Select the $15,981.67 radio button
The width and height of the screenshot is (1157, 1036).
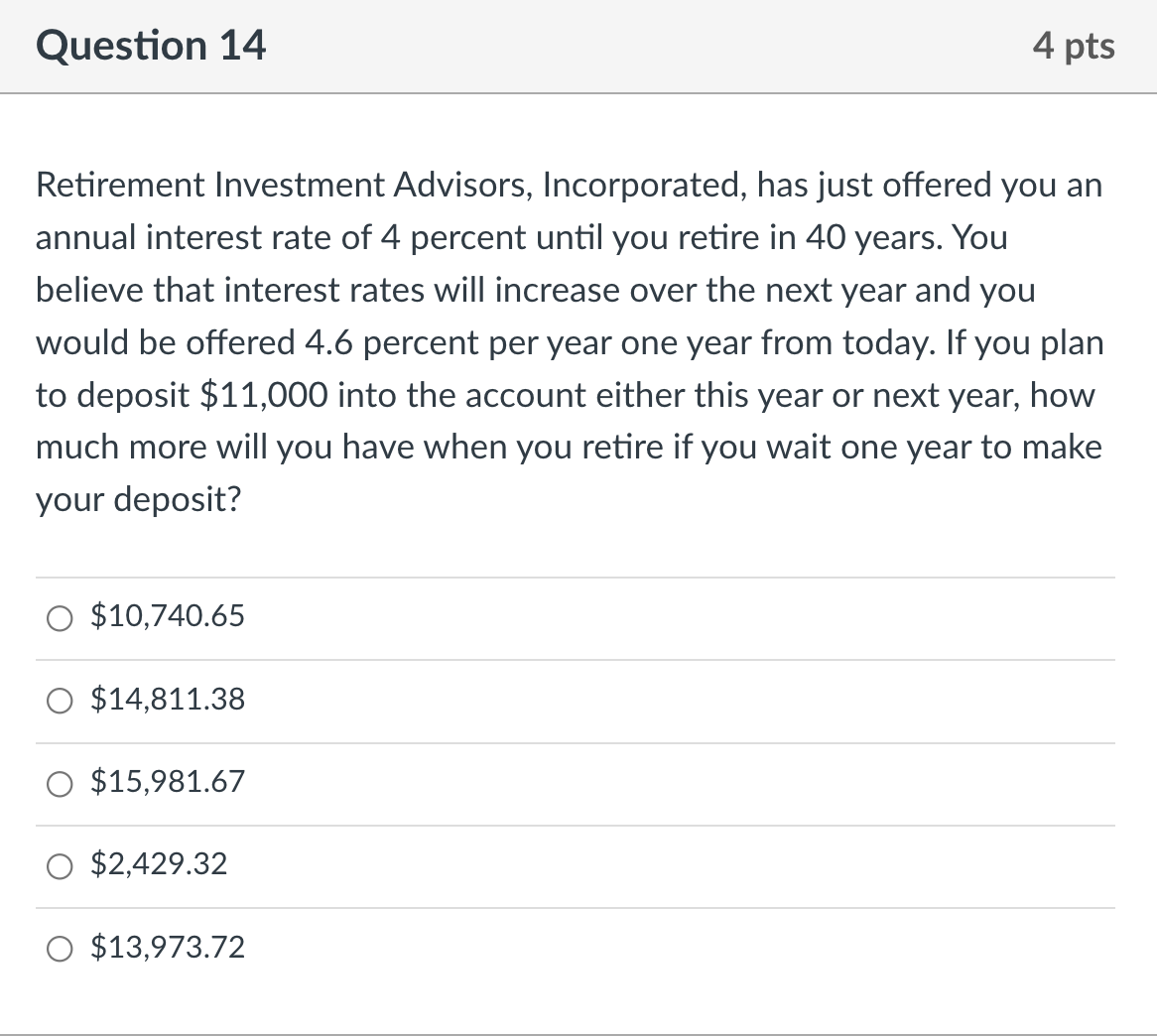(x=60, y=784)
